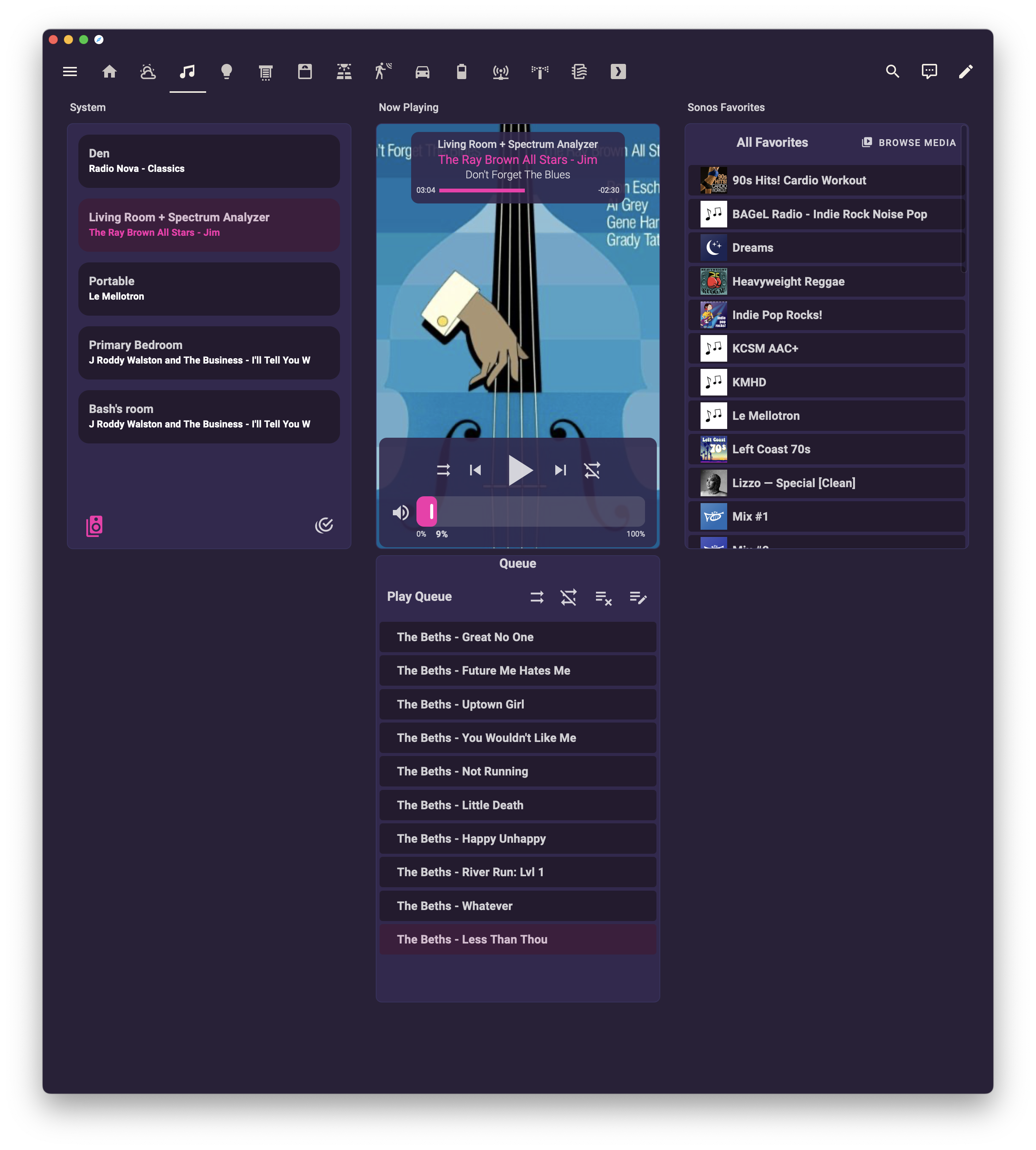Skip to previous track

pos(476,470)
